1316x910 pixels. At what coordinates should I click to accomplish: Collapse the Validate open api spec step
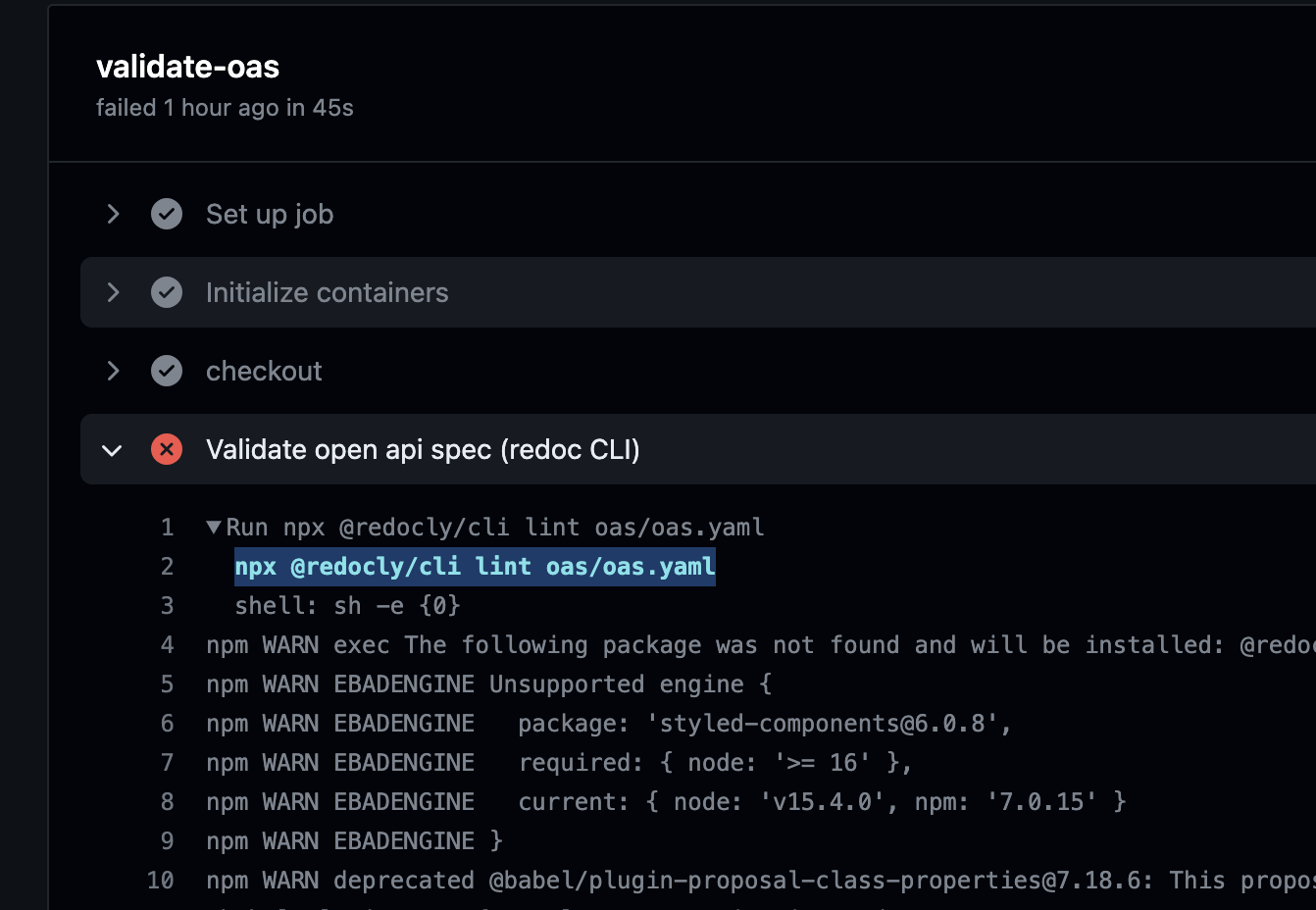112,449
